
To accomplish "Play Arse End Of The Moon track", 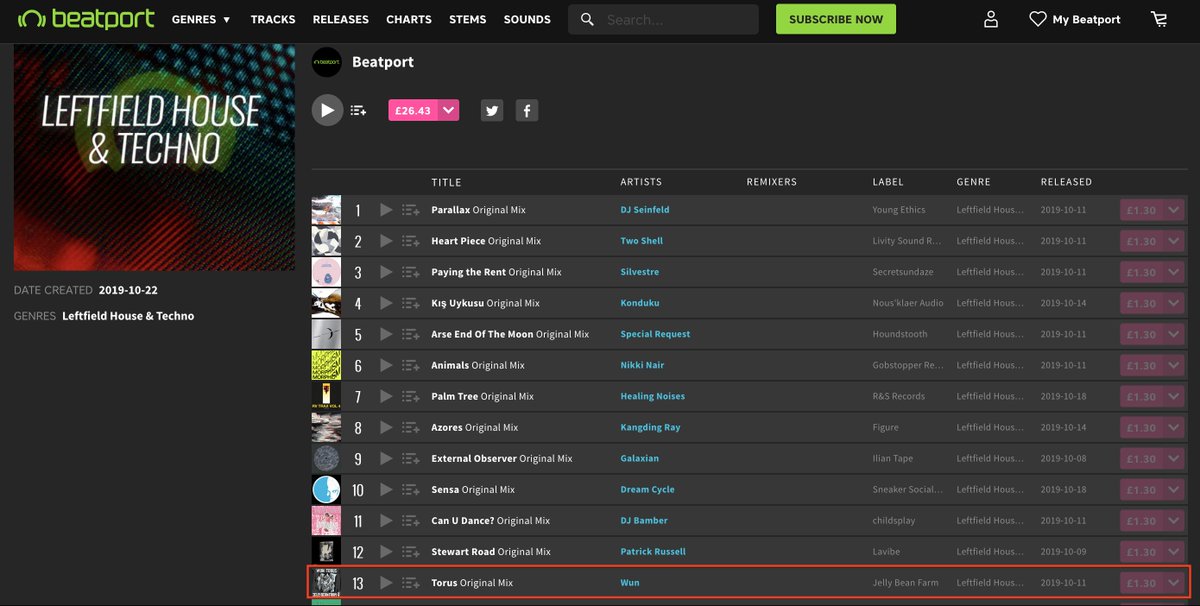I will click(x=386, y=334).
